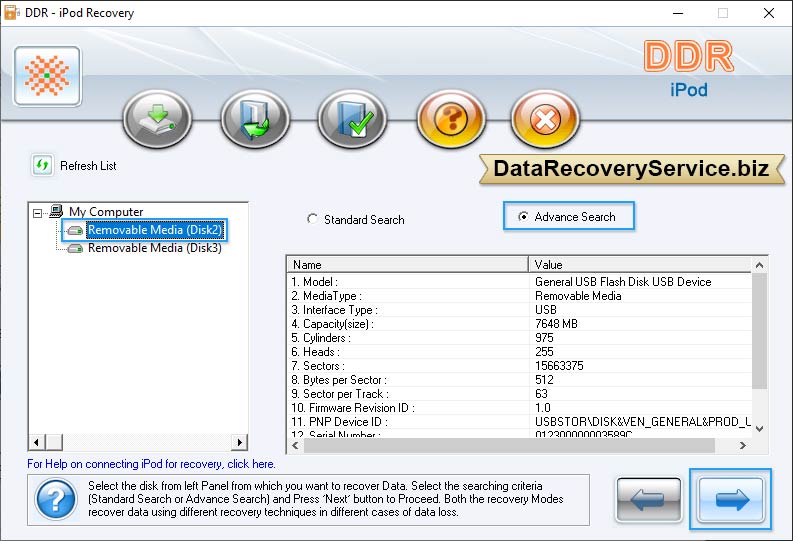Screen dimensions: 793x541
Task: Minimize the DDR iPod Recovery window
Action: 678,13
